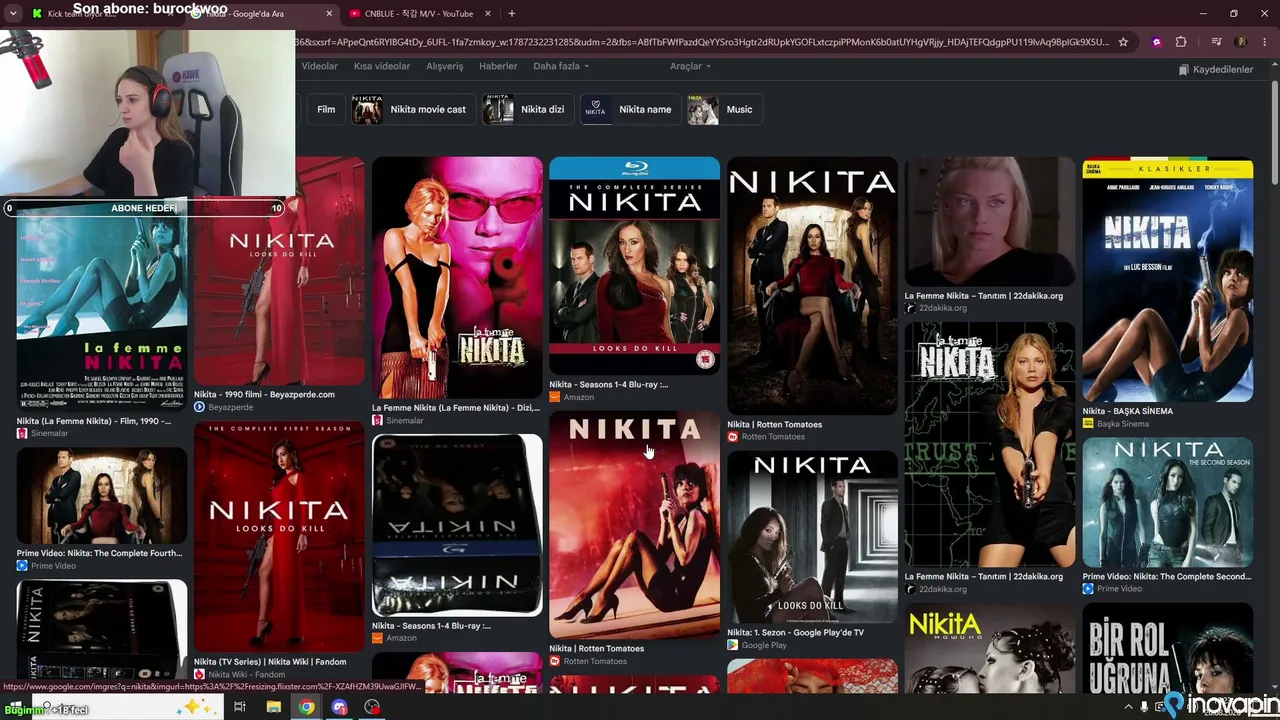Click the 'Nikita - 1990 filmi - Beyazperde.com' caption
This screenshot has width=1280, height=720.
tap(264, 394)
